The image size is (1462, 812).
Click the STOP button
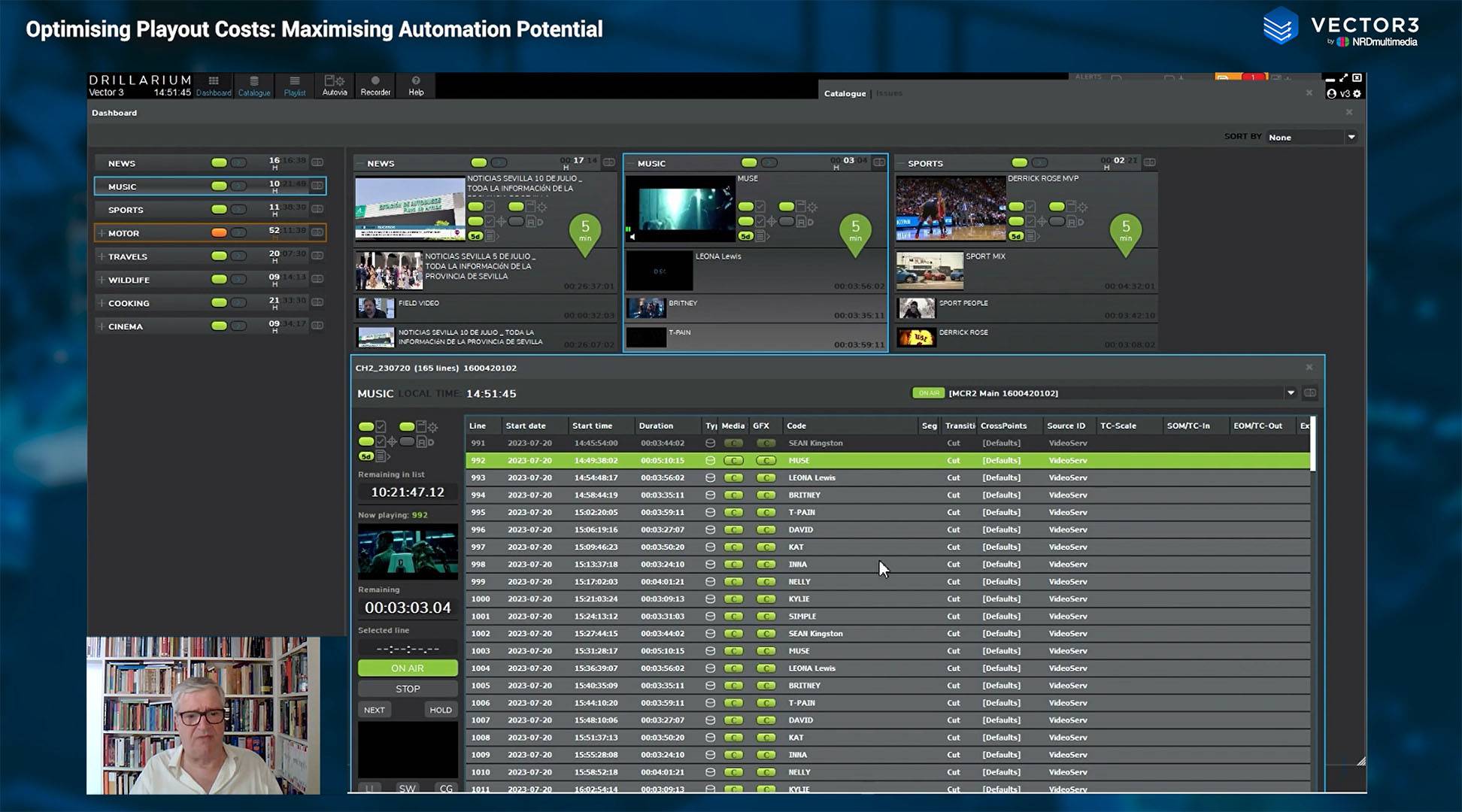408,689
